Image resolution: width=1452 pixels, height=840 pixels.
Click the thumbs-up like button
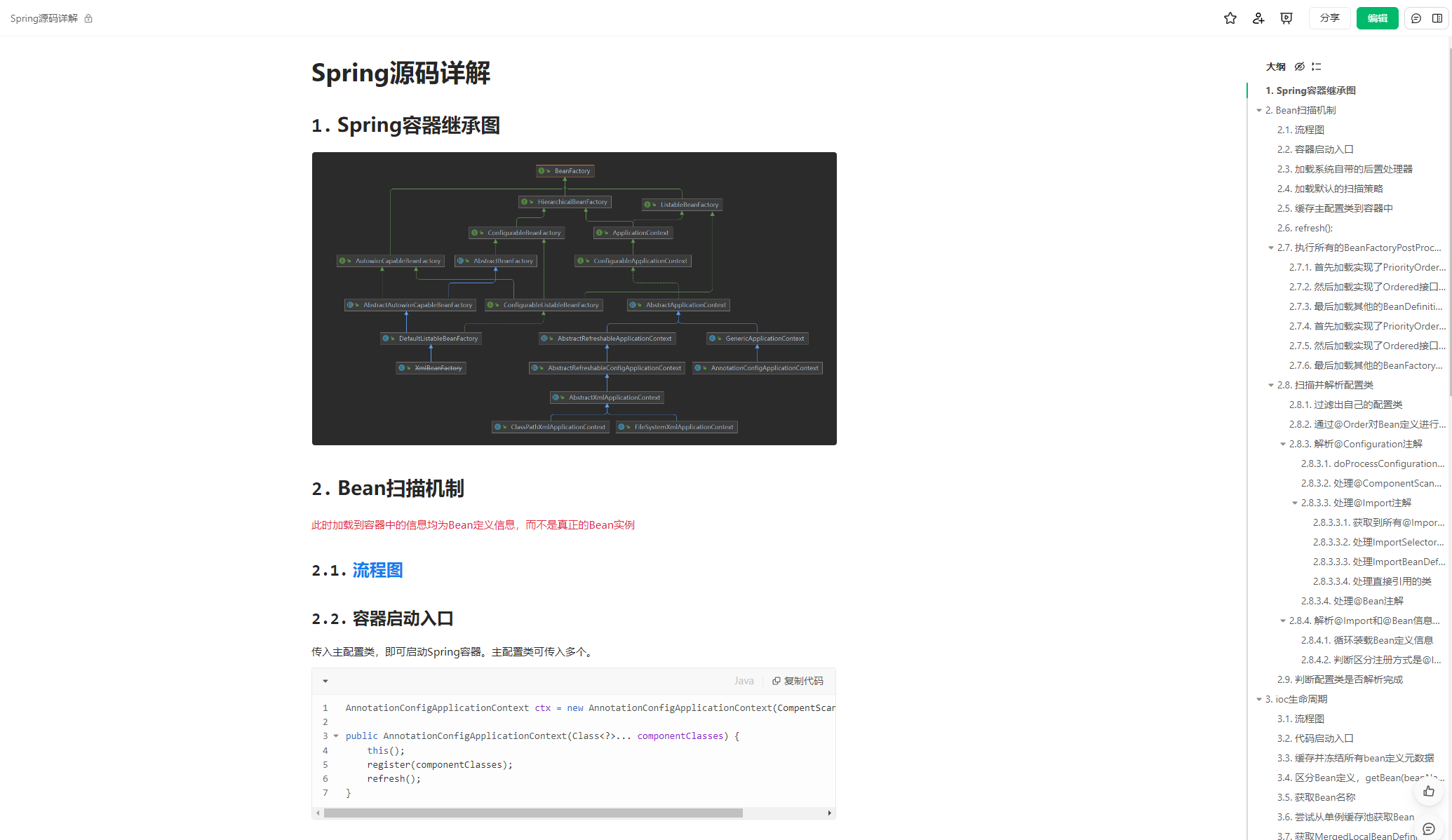pyautogui.click(x=1429, y=791)
